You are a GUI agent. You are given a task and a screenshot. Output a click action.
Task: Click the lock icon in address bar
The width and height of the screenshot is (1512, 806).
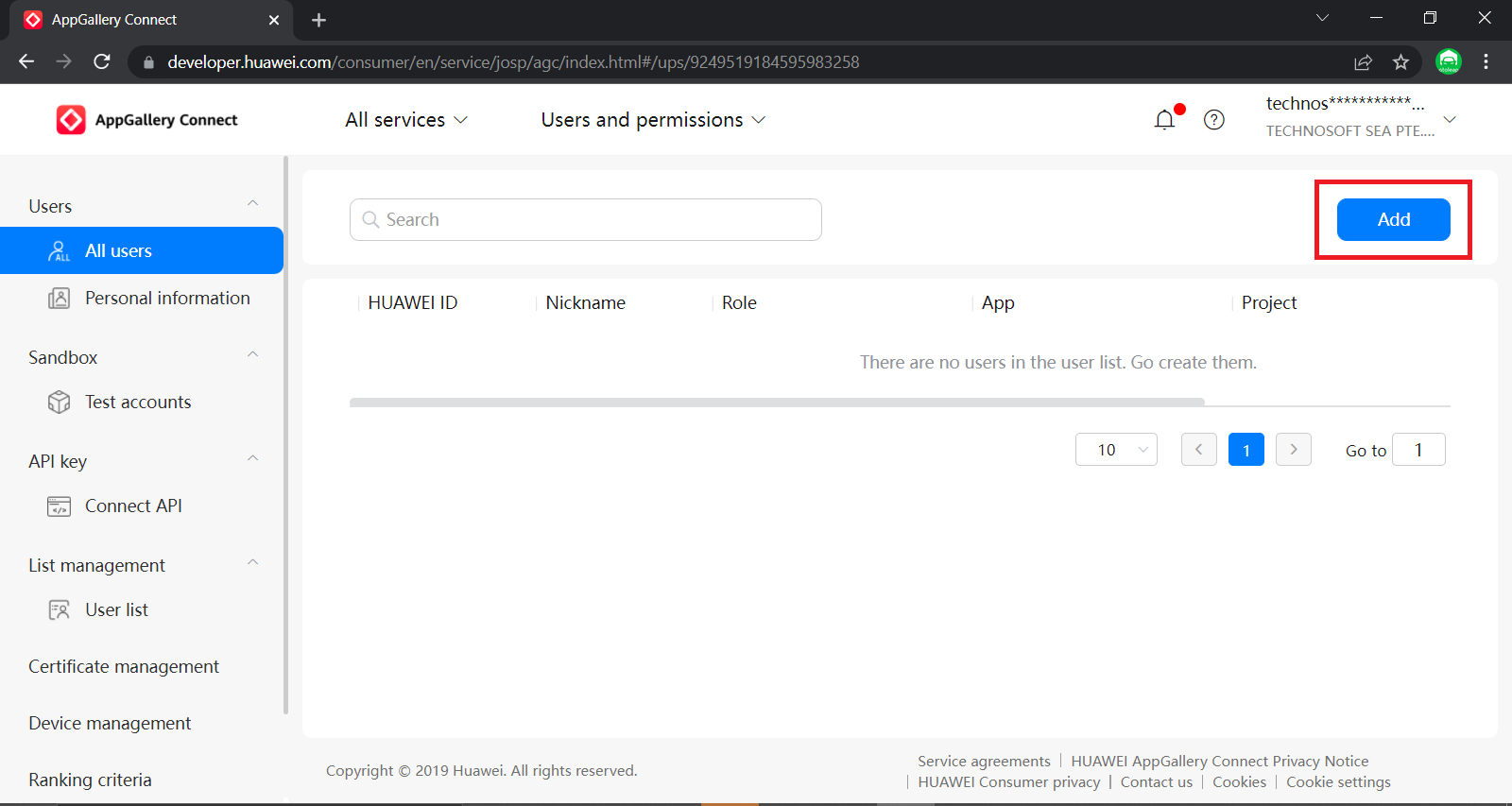click(148, 62)
